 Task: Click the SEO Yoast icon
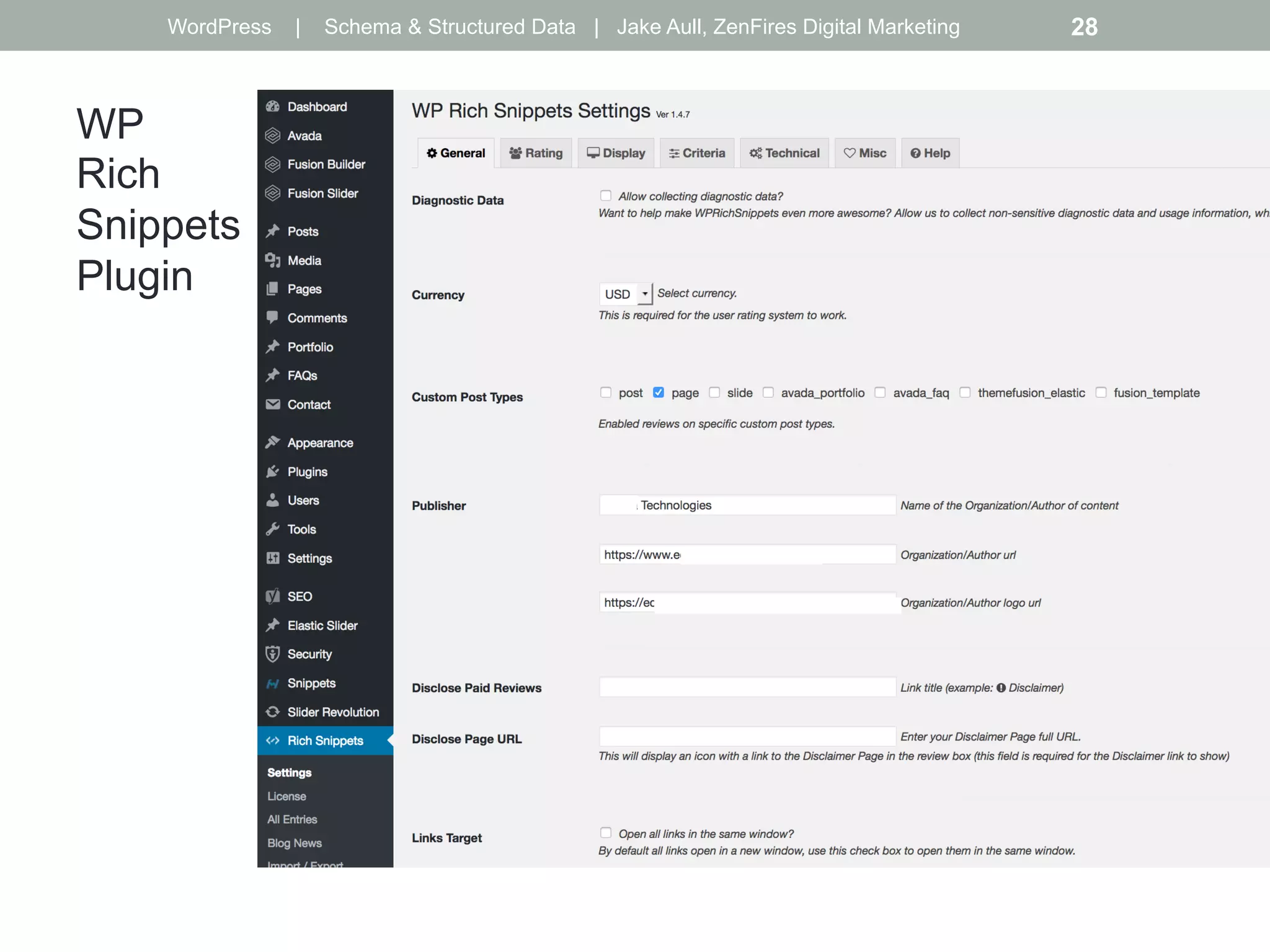[x=272, y=596]
